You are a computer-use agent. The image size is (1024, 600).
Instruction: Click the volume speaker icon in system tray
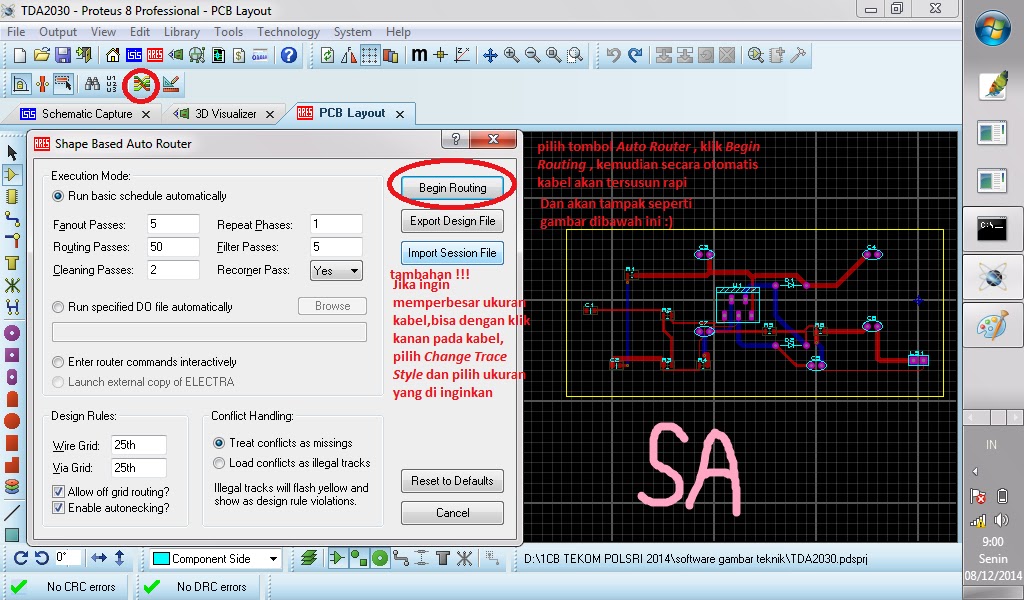[1001, 520]
